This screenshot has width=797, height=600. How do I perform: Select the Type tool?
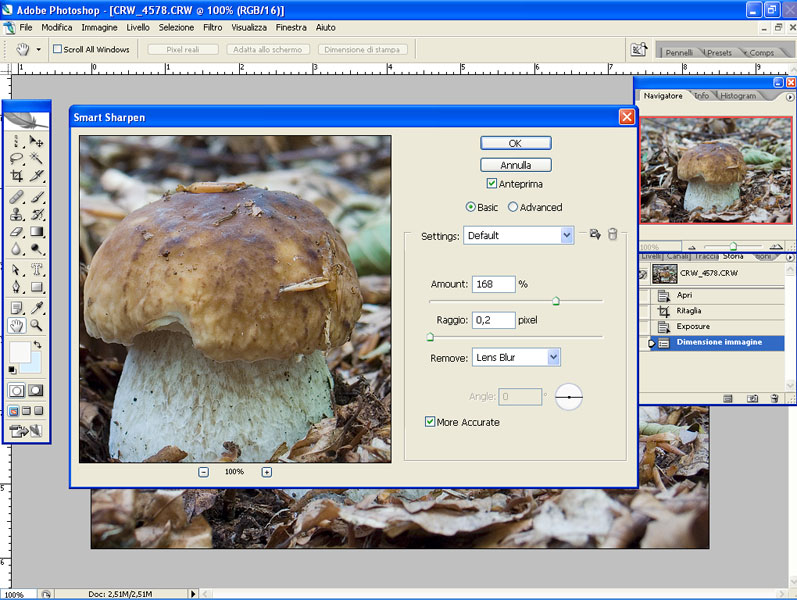click(37, 270)
